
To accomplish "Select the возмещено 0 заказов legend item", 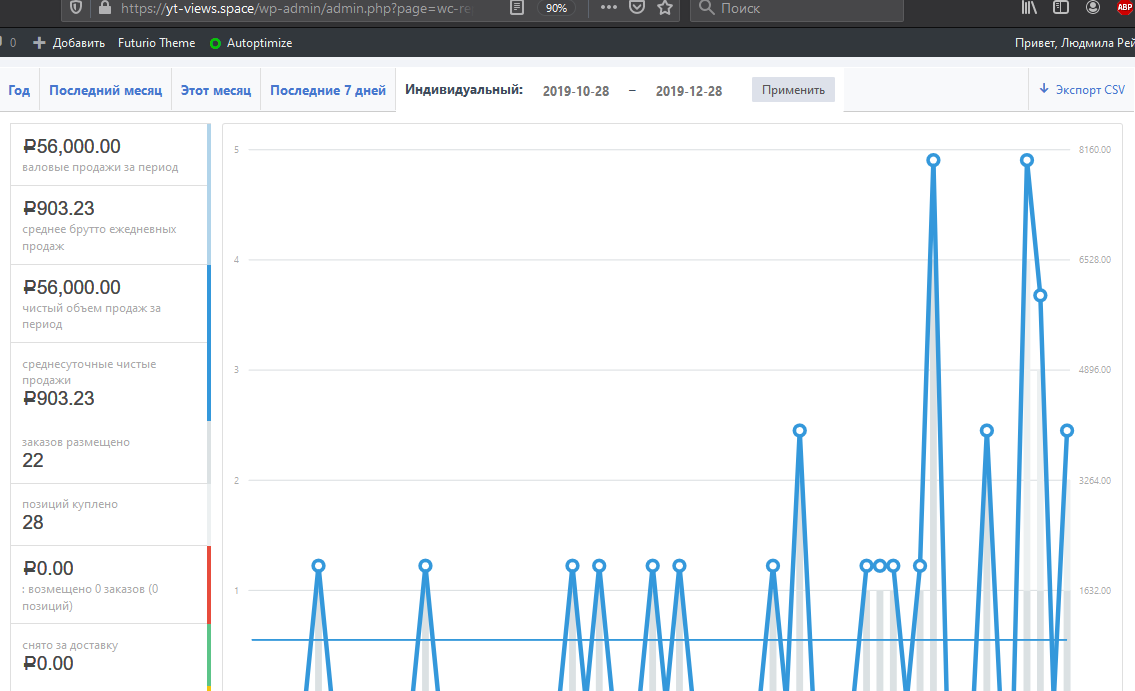I will 111,585.
